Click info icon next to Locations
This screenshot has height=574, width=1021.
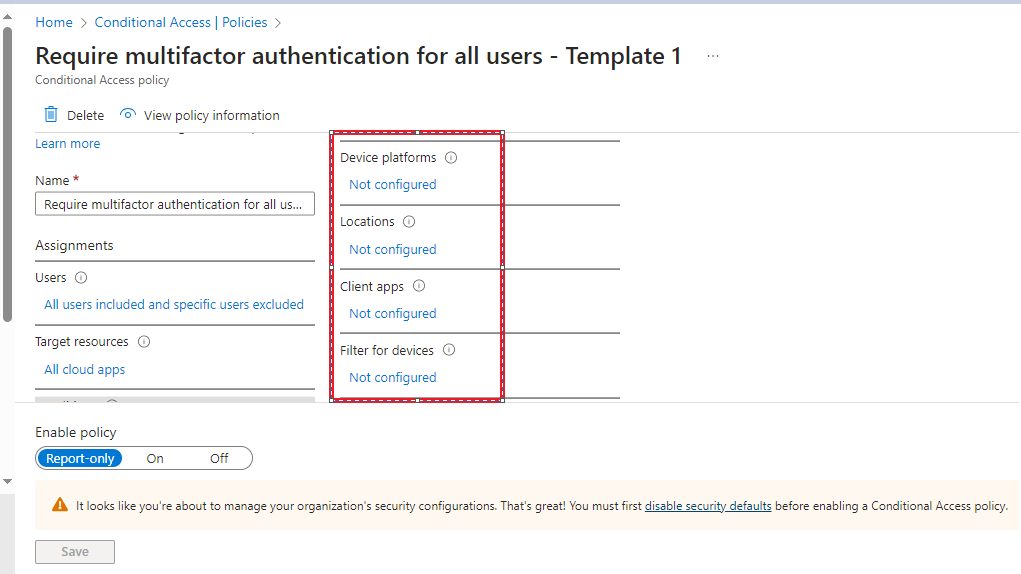(409, 222)
